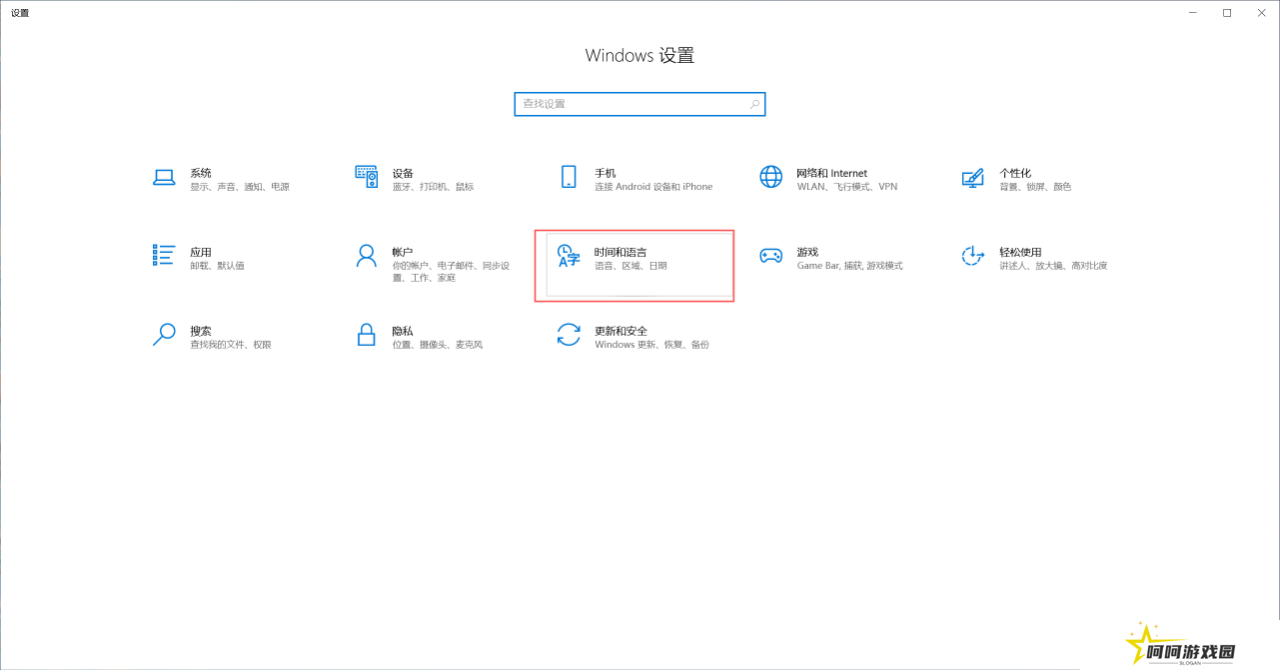Viewport: 1280px width, 670px height.
Task: Select the 手机 title label
Action: point(605,173)
